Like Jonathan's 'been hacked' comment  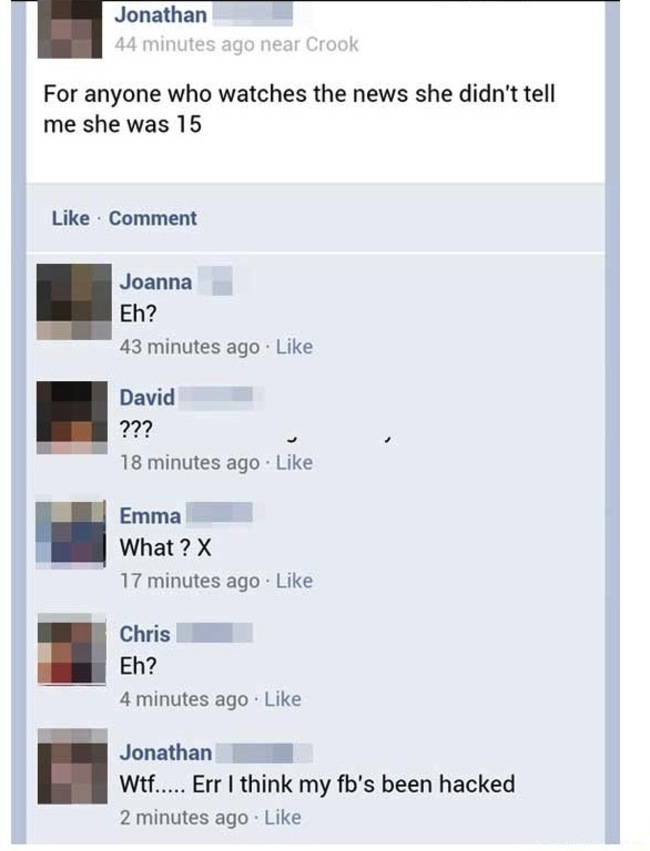click(x=283, y=817)
